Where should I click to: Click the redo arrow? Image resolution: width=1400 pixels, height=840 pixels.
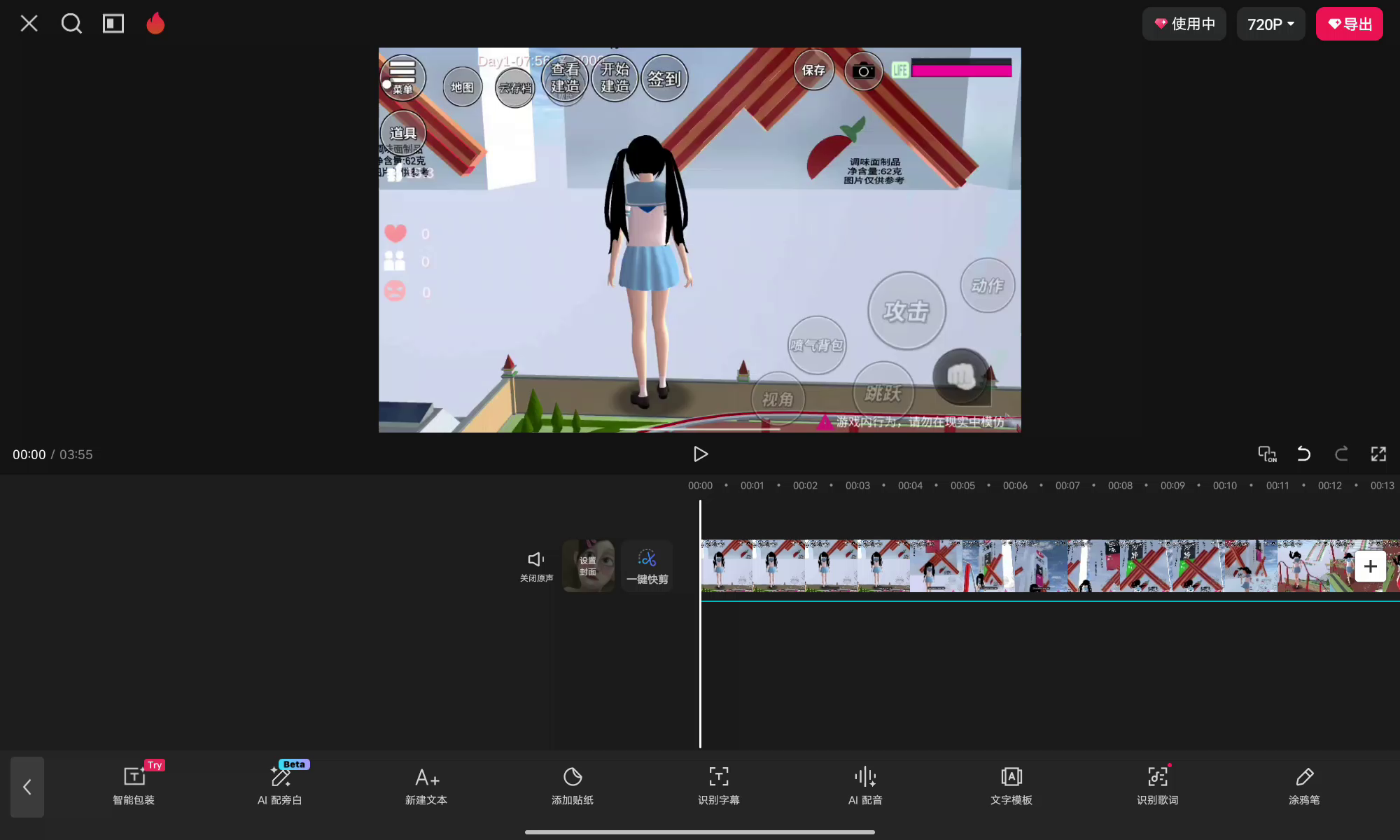[x=1341, y=454]
